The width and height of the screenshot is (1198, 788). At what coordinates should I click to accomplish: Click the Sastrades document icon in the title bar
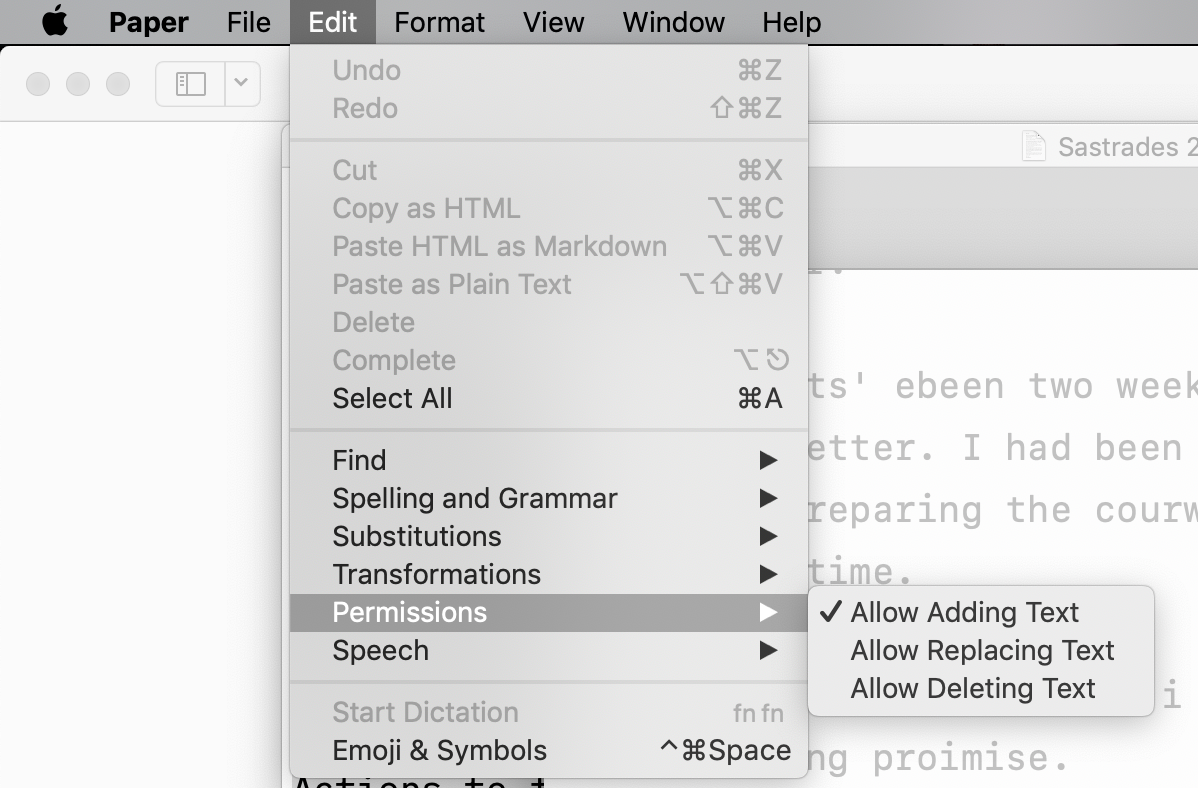click(1034, 146)
